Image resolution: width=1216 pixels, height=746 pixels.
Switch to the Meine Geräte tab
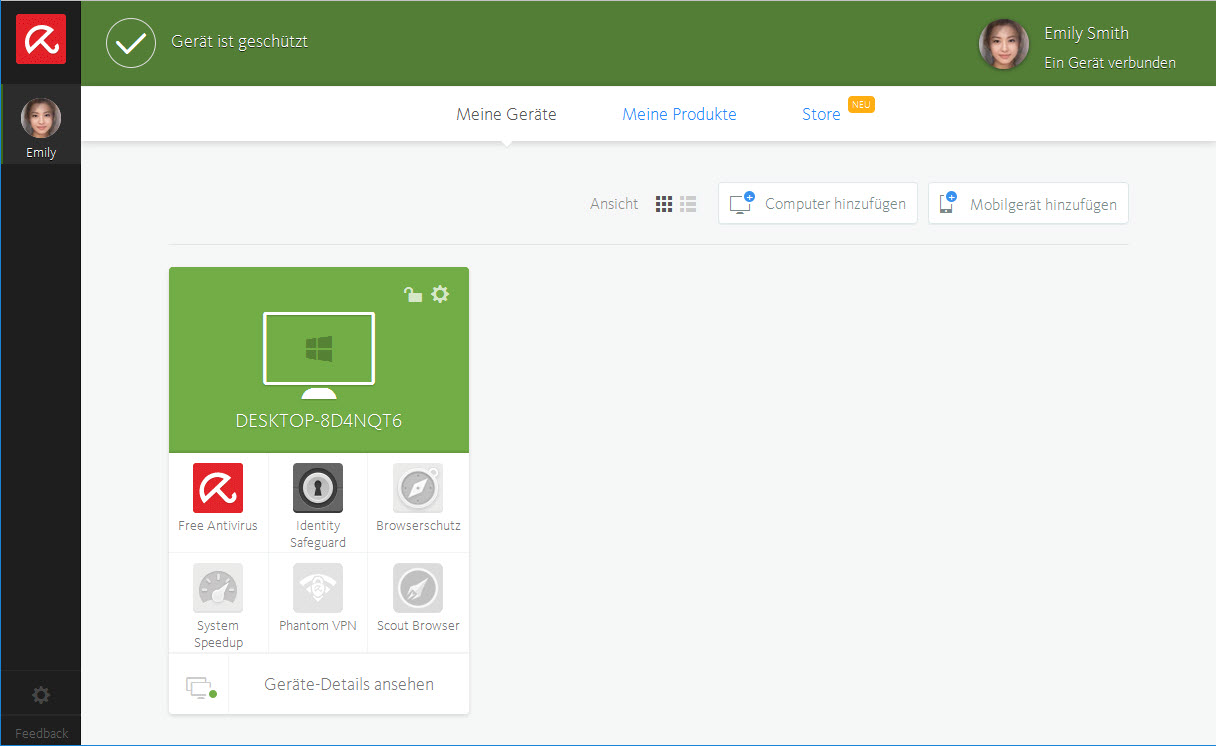[506, 114]
